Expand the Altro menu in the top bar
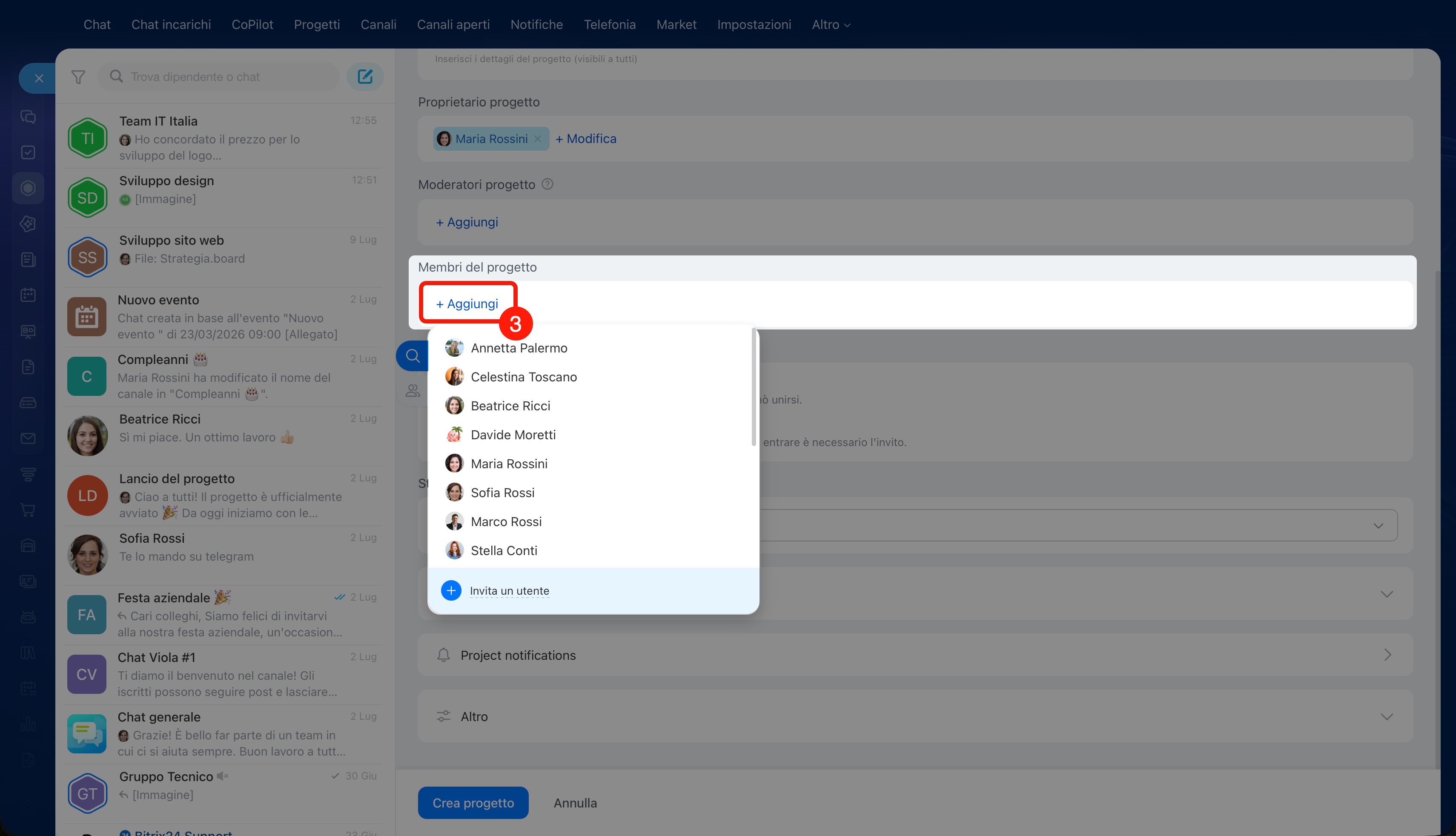The width and height of the screenshot is (1456, 836). tap(831, 25)
